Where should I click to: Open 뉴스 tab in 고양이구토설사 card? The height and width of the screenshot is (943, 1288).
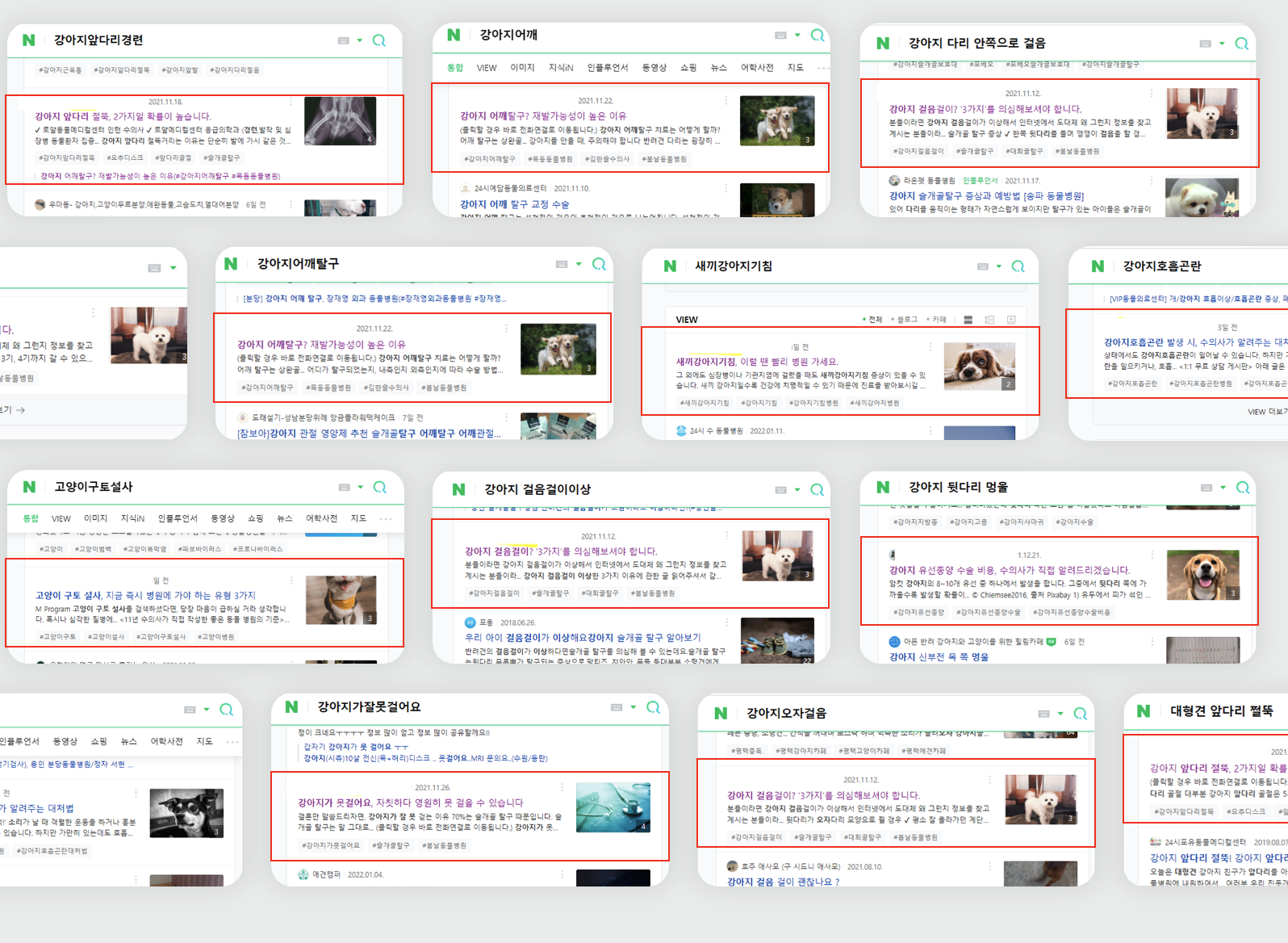285,518
